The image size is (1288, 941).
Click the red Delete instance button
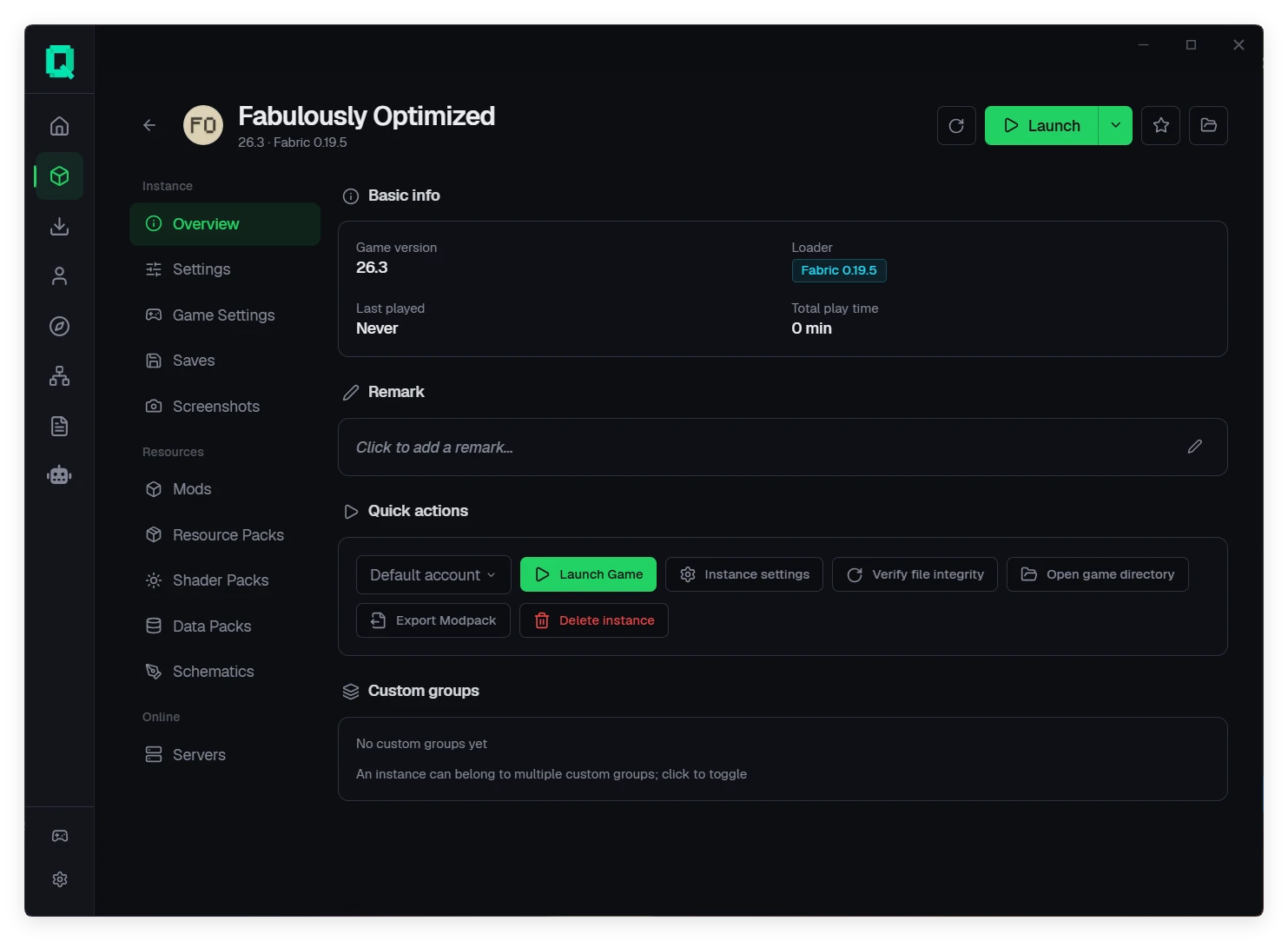click(x=594, y=620)
